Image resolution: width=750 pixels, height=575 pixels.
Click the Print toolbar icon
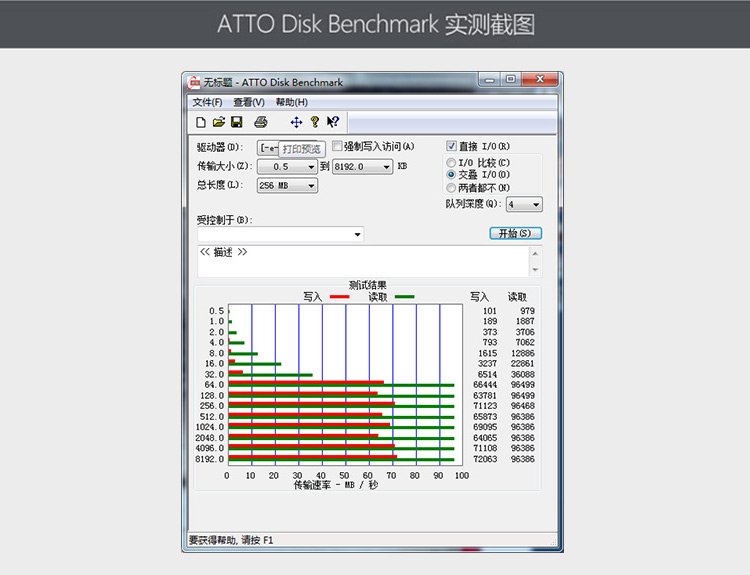click(x=261, y=122)
